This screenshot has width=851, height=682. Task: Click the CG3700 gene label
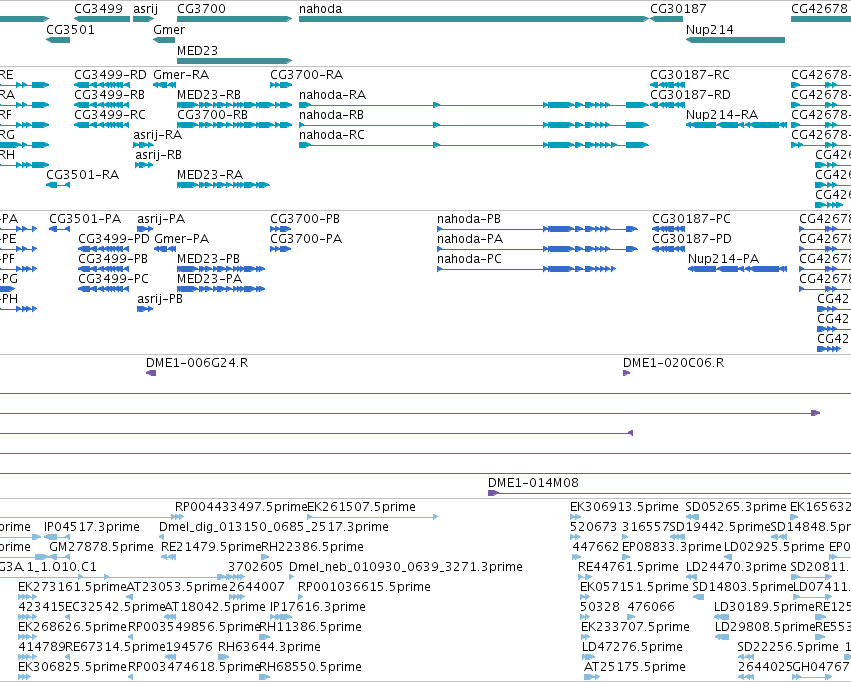coord(201,9)
